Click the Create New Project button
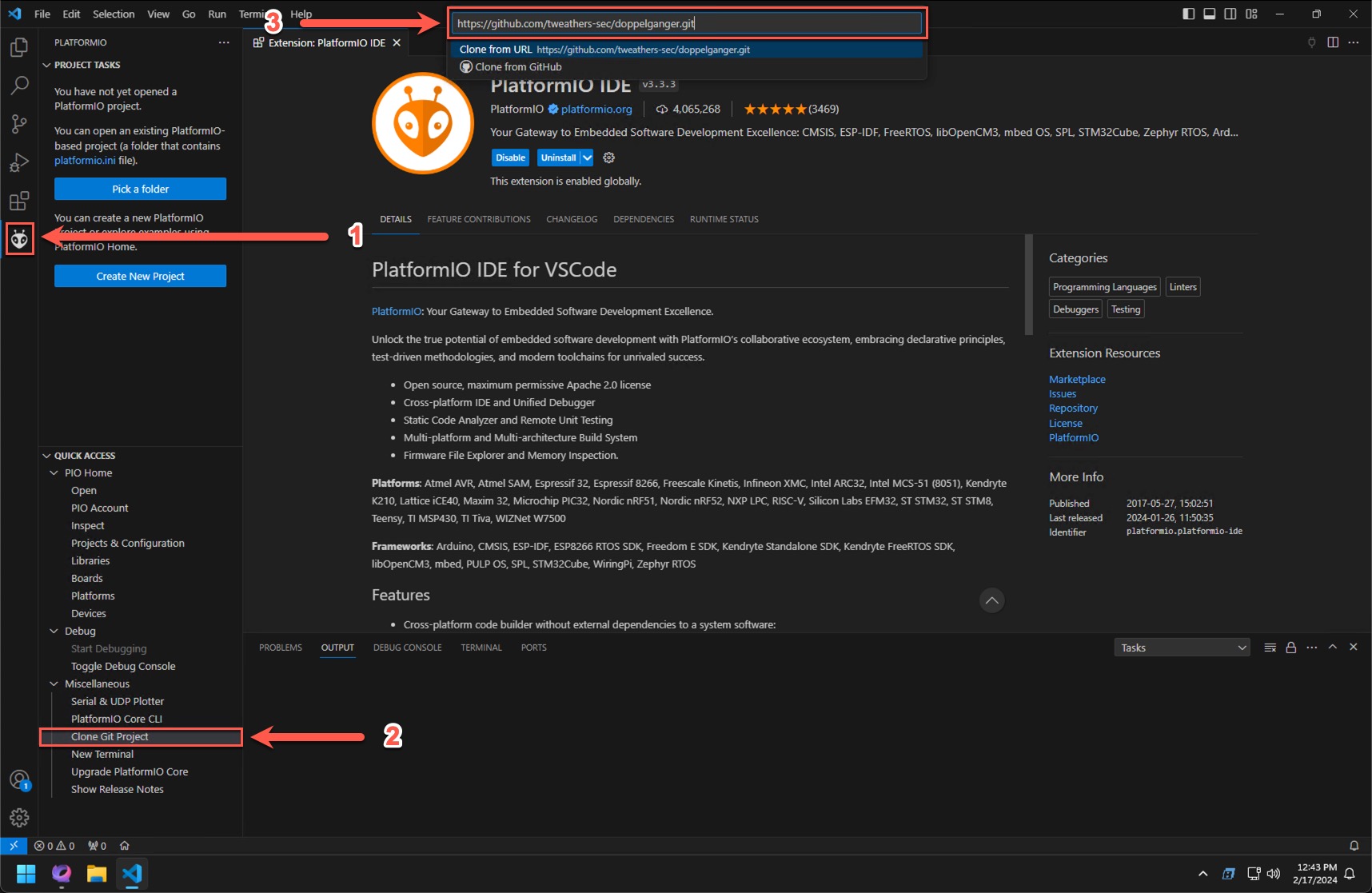 [140, 276]
